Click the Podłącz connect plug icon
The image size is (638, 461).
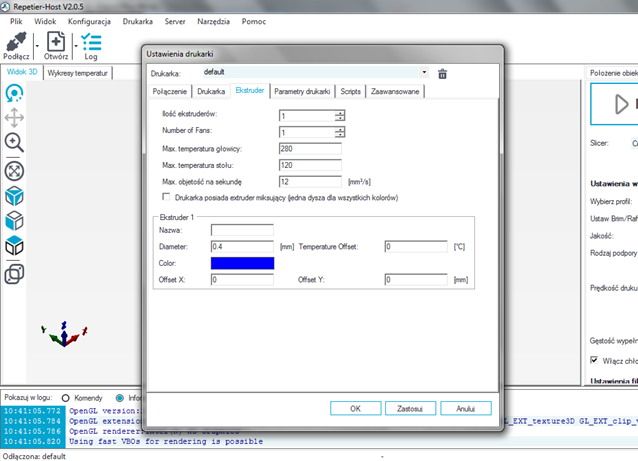tap(16, 42)
